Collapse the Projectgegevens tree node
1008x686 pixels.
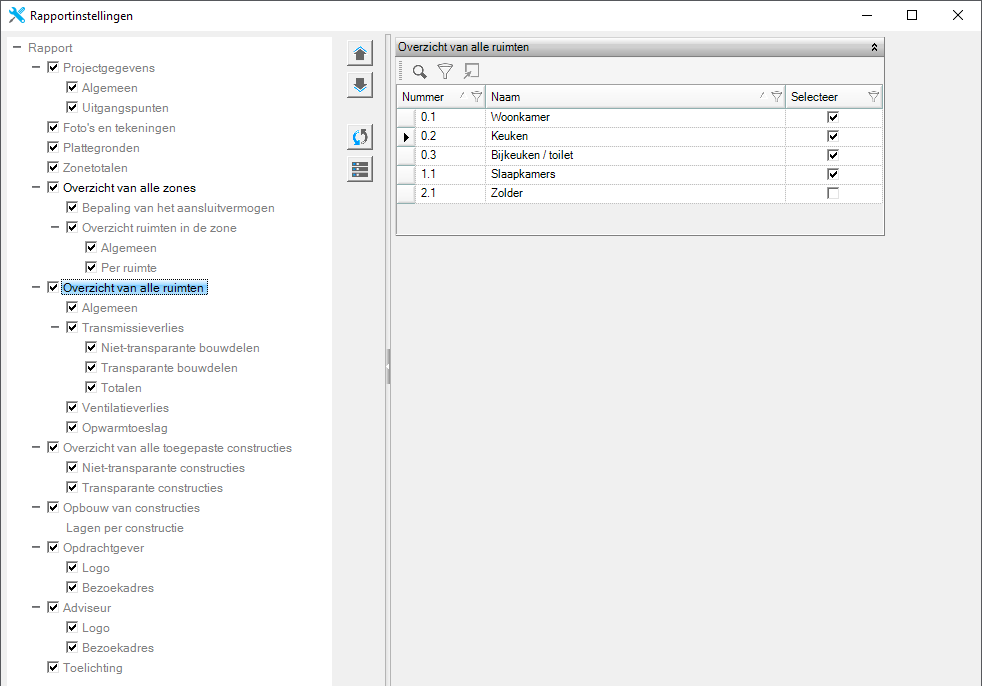coord(37,68)
